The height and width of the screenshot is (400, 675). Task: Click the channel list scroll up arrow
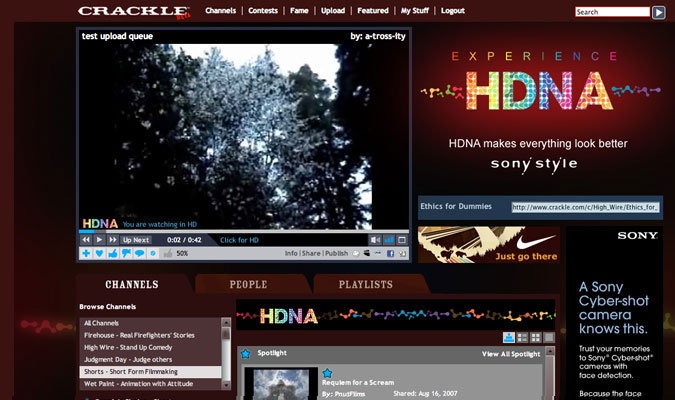[226, 322]
